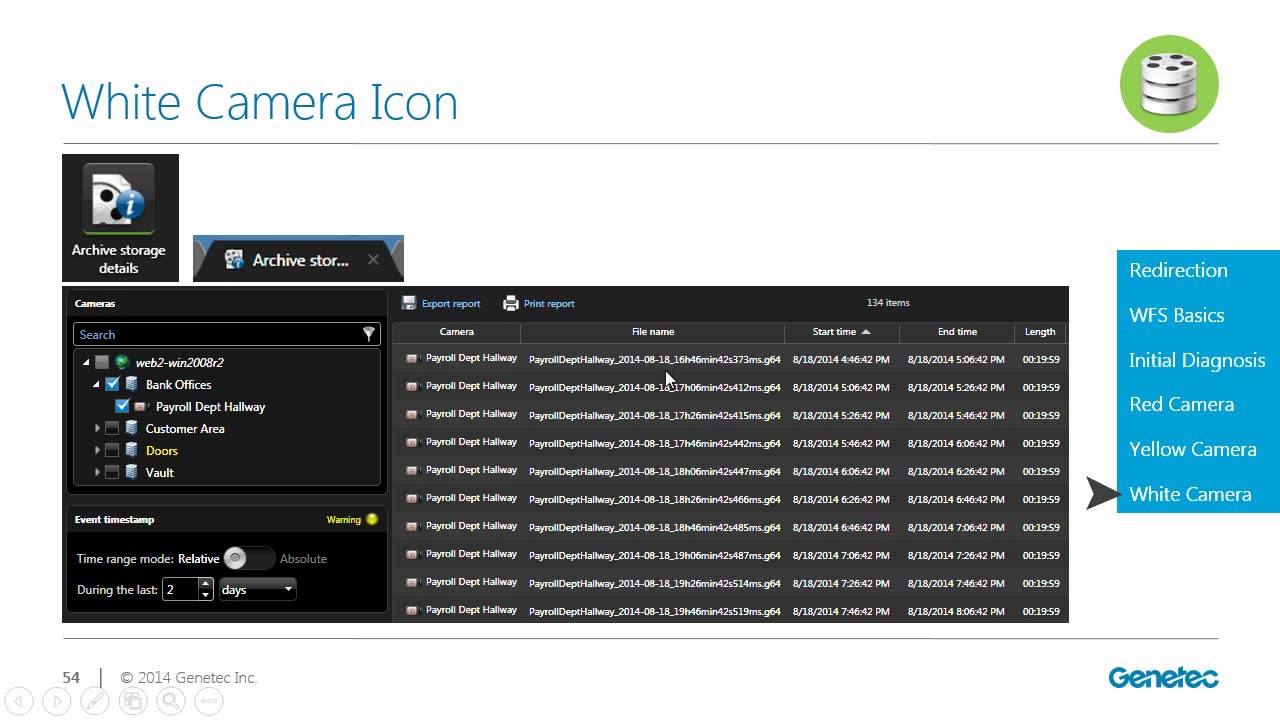
Task: Select file PayrollDeptHallway_2014-08-18_17h46min42s442ms.g64
Action: pyautogui.click(x=655, y=443)
